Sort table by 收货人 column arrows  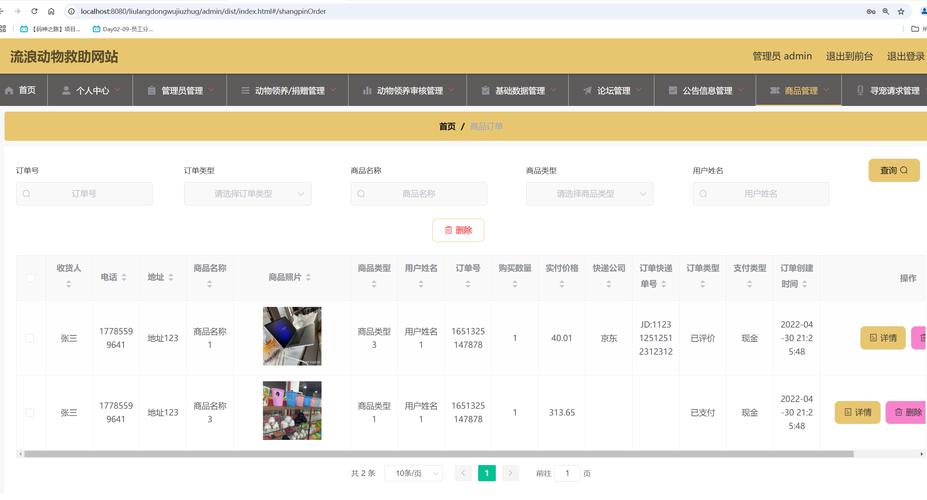[x=69, y=284]
